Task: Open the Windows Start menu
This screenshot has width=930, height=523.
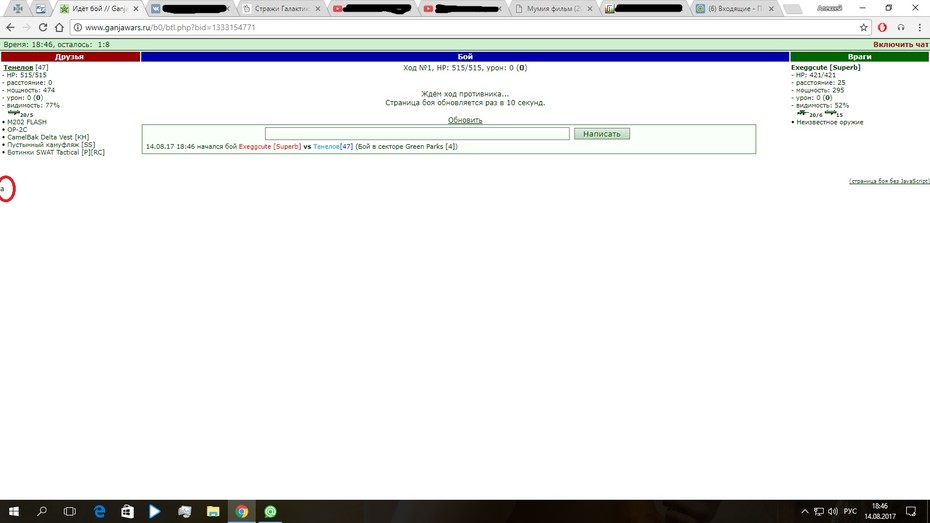Action: pos(14,511)
